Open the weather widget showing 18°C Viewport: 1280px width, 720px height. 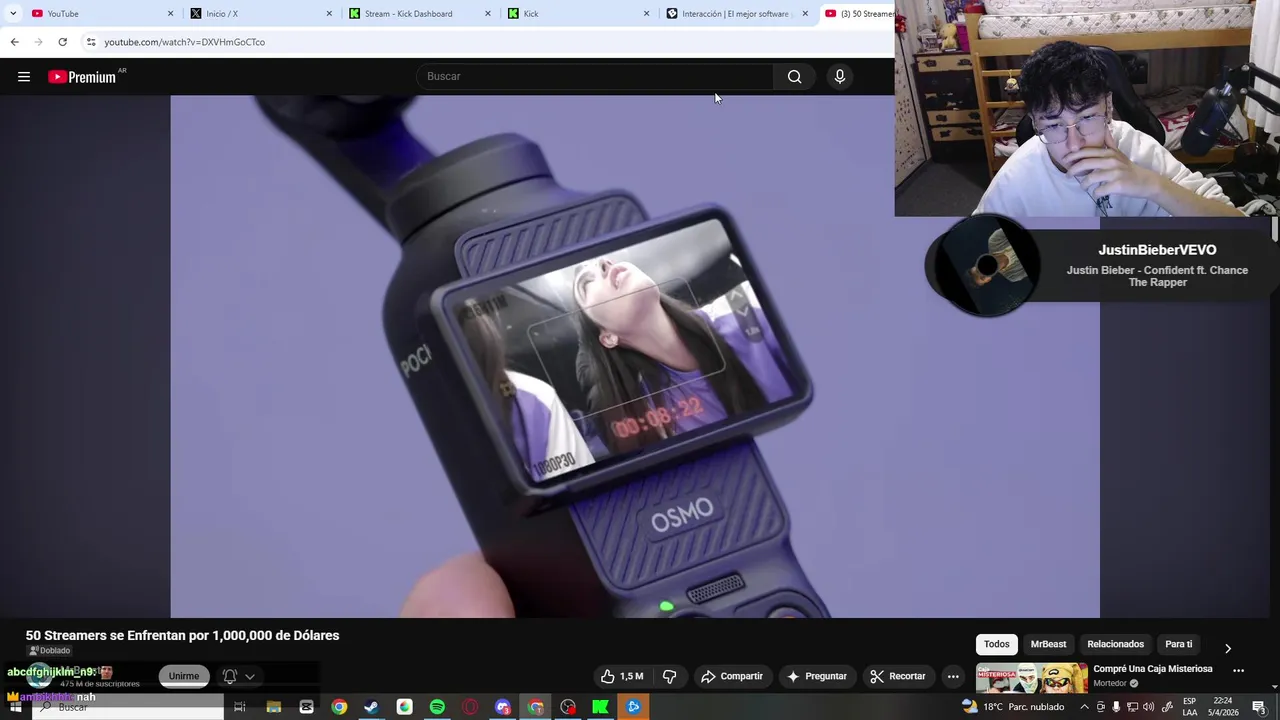click(x=1013, y=707)
